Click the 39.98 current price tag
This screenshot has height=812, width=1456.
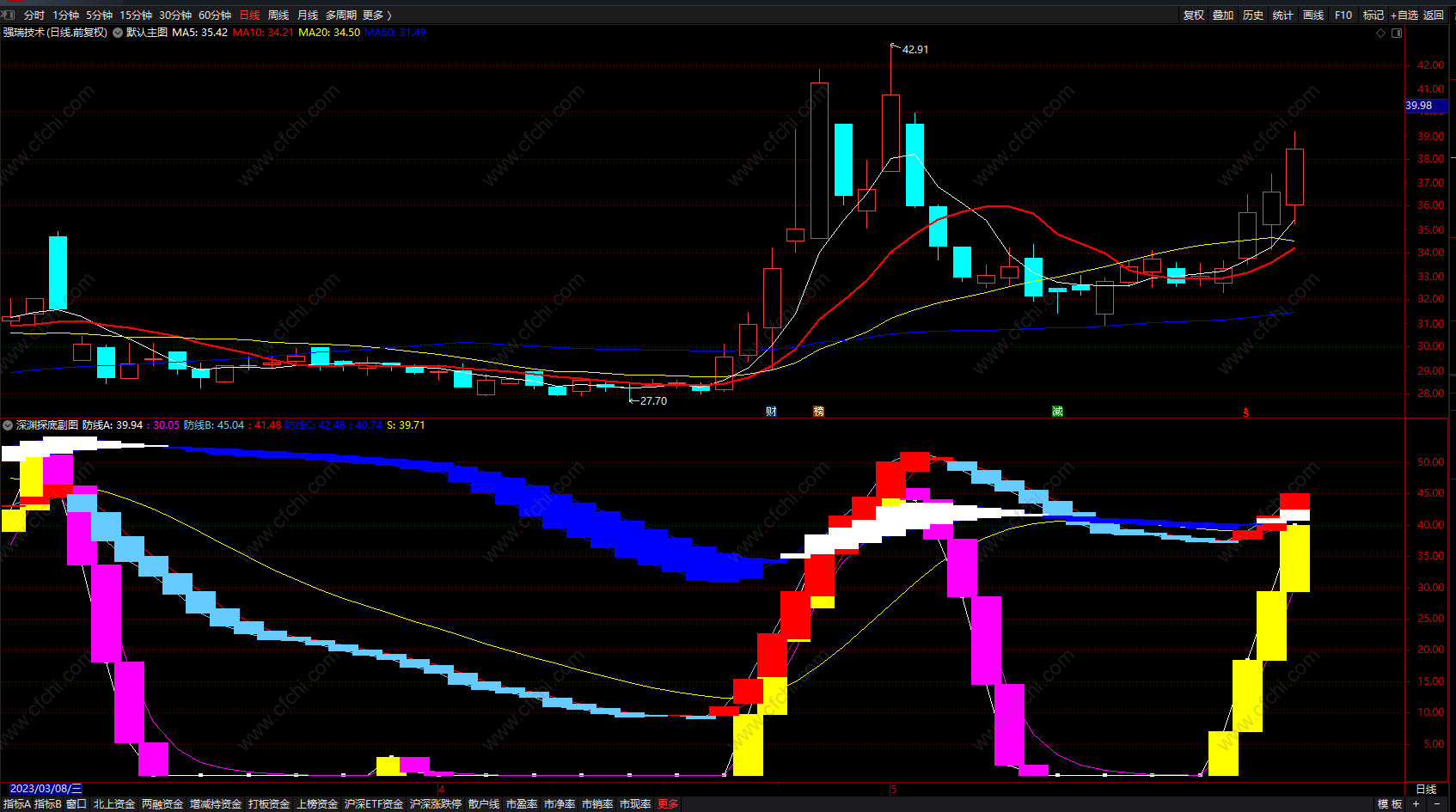point(1426,106)
